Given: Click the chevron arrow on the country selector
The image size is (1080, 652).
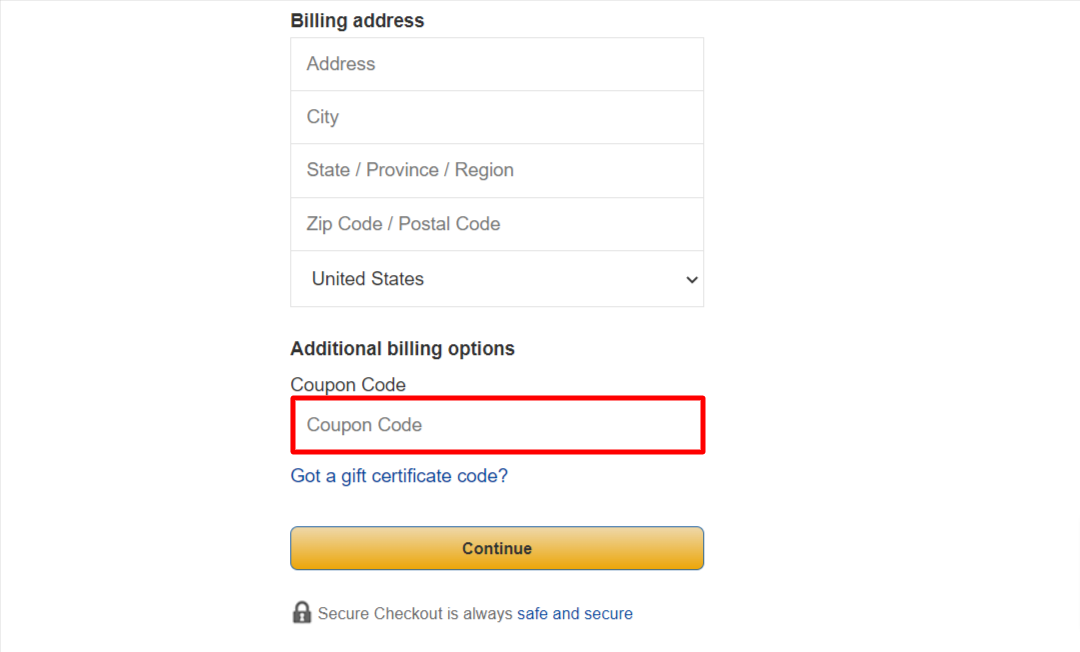Looking at the screenshot, I should tap(692, 280).
